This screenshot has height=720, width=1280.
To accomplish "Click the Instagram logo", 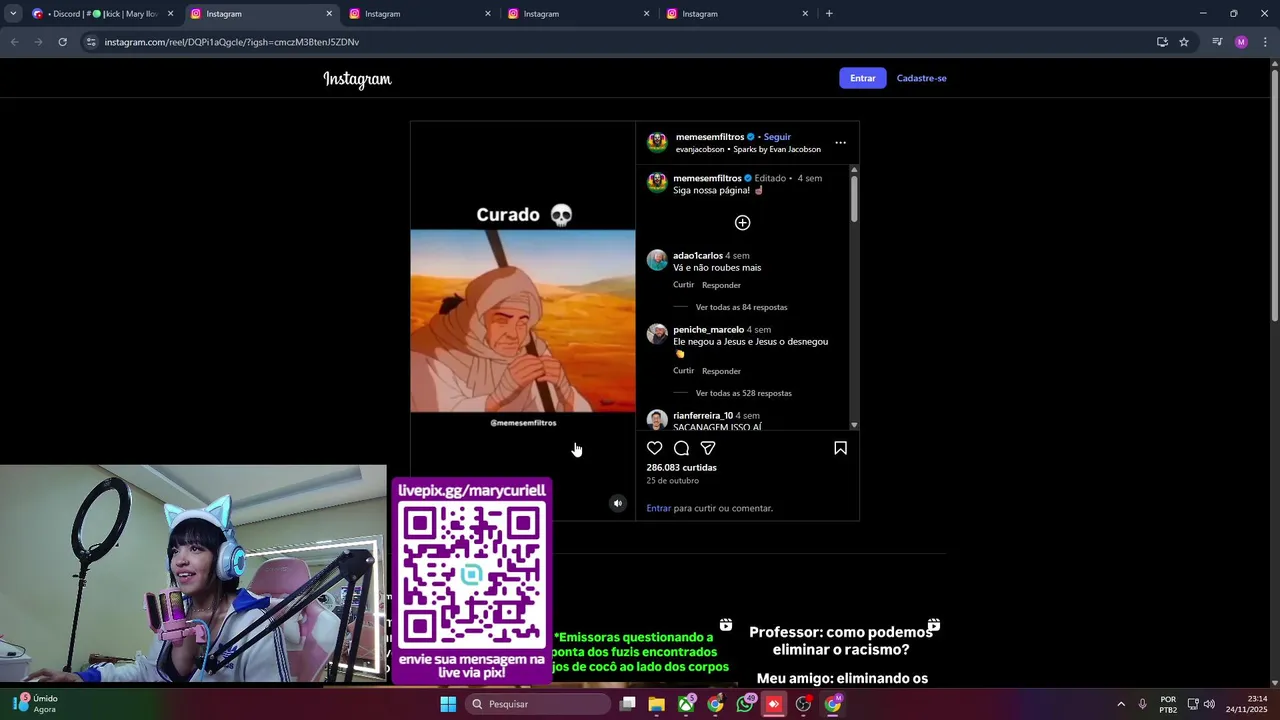I will [357, 79].
